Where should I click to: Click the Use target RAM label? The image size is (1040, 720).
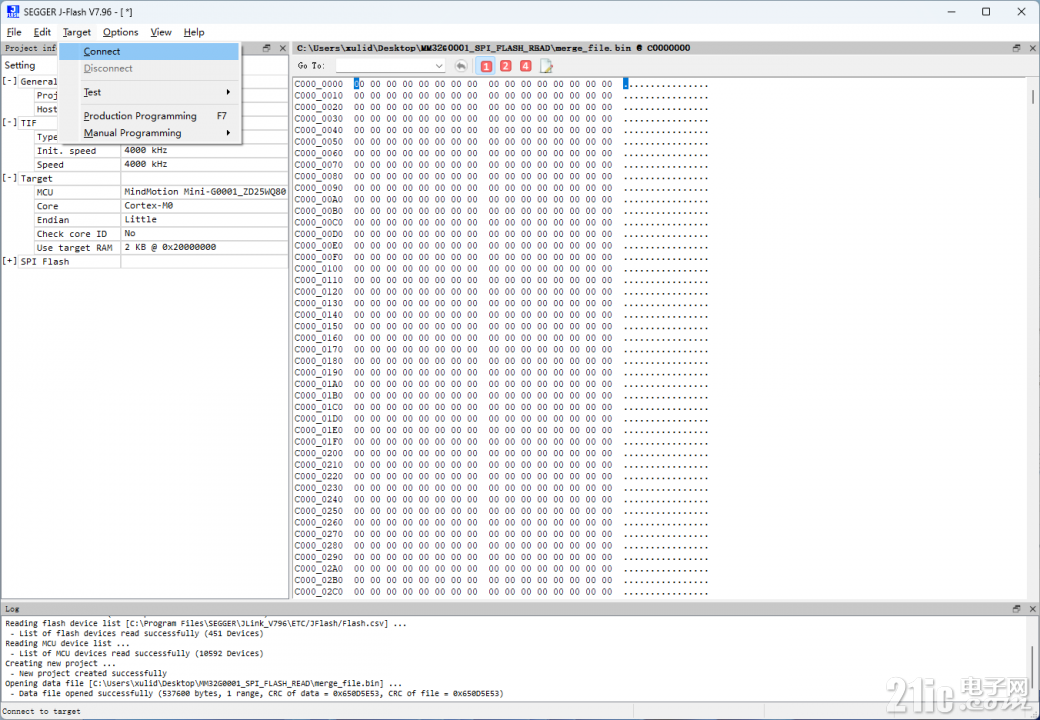click(74, 248)
